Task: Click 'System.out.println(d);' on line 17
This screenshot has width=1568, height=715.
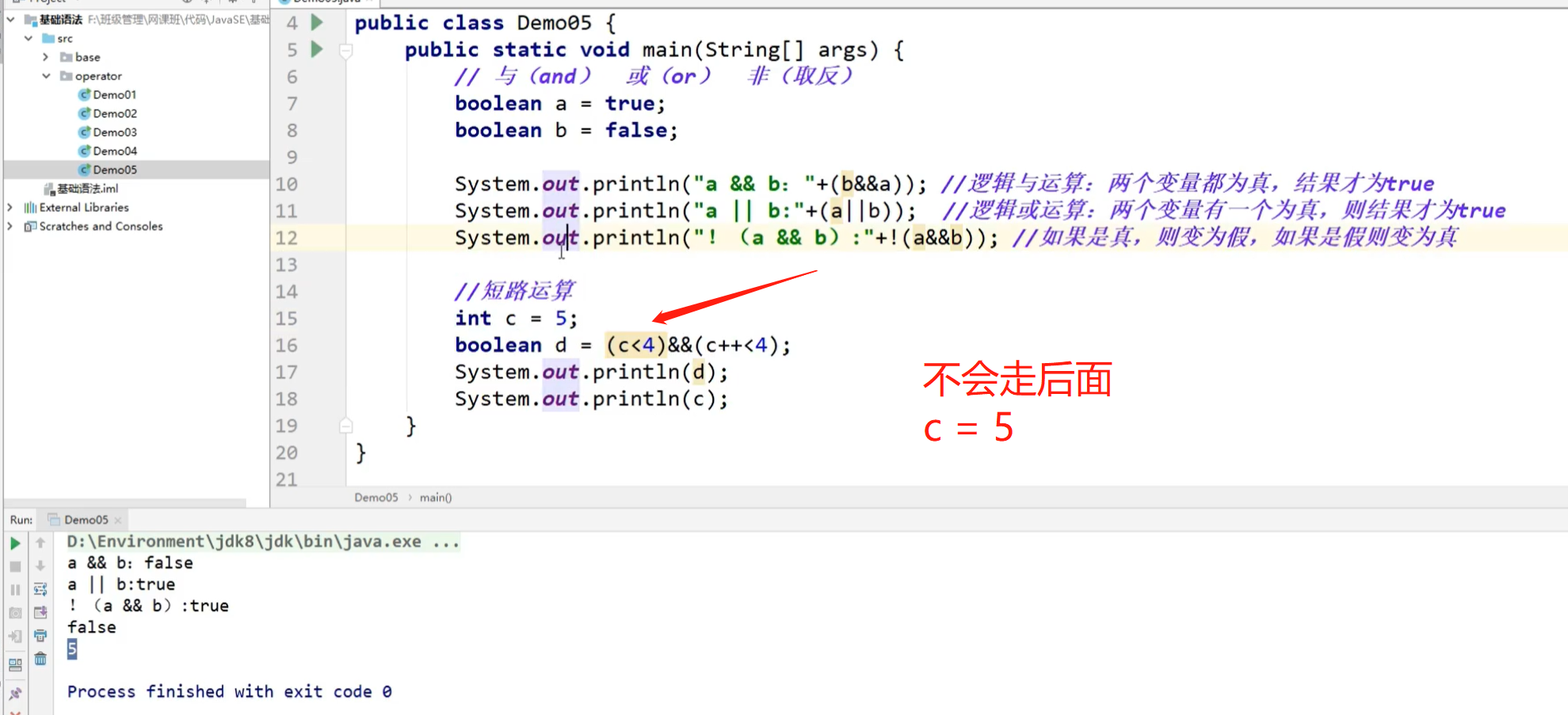Action: (x=591, y=372)
